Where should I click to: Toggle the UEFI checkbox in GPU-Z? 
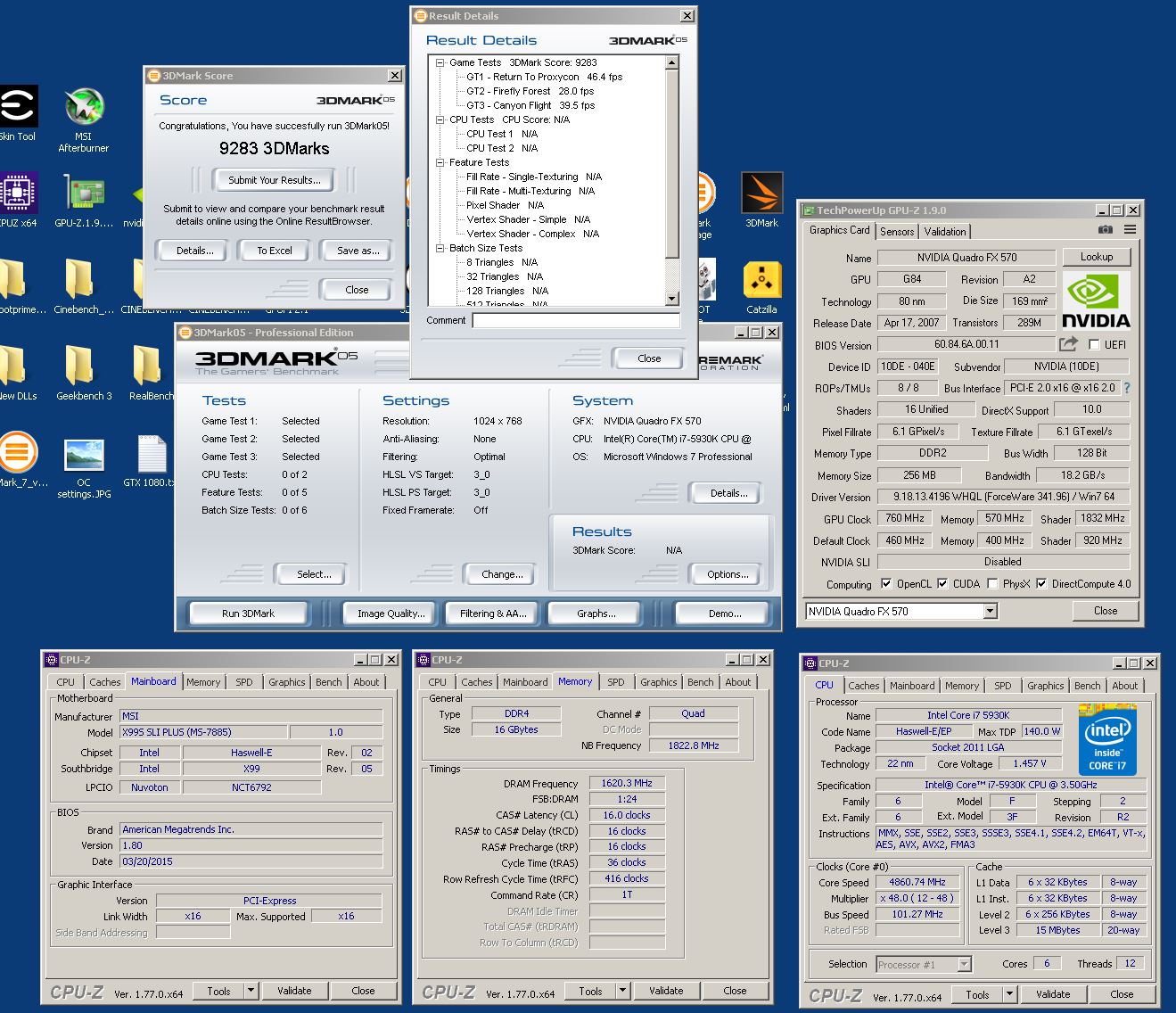tap(1094, 345)
